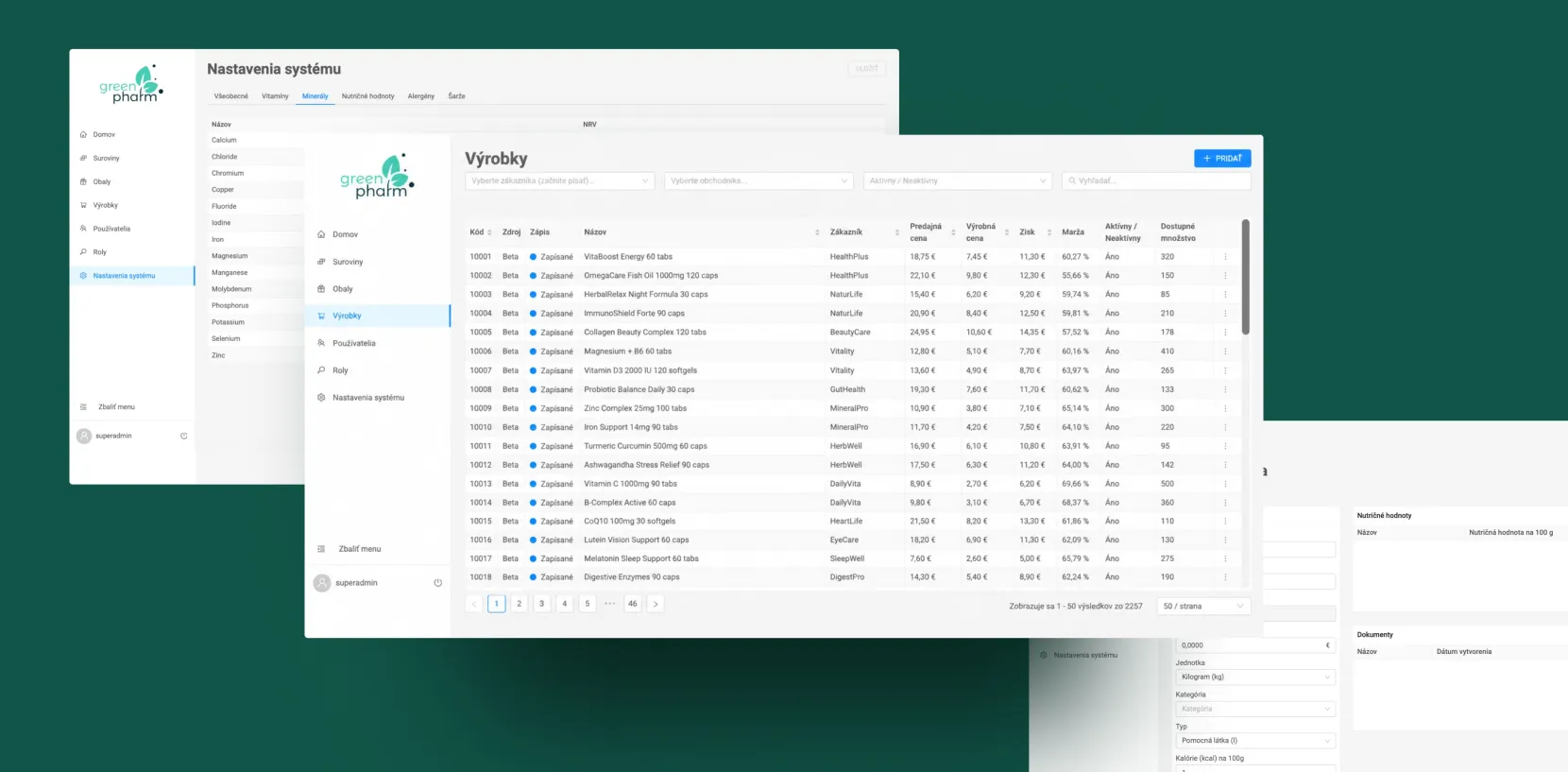Click Používatelia icon in front window sidebar
Image resolution: width=1568 pixels, height=772 pixels.
tap(321, 343)
